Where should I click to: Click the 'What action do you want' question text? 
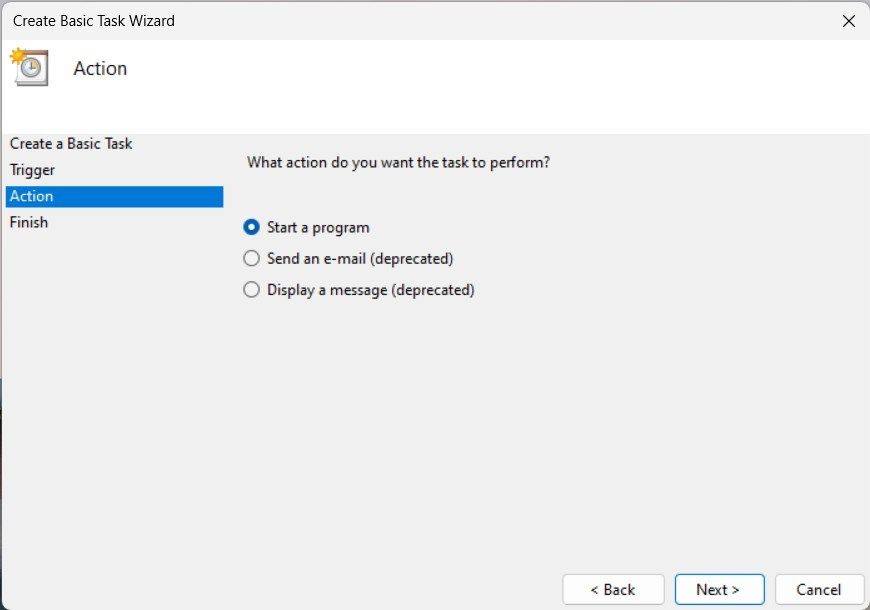coord(398,162)
